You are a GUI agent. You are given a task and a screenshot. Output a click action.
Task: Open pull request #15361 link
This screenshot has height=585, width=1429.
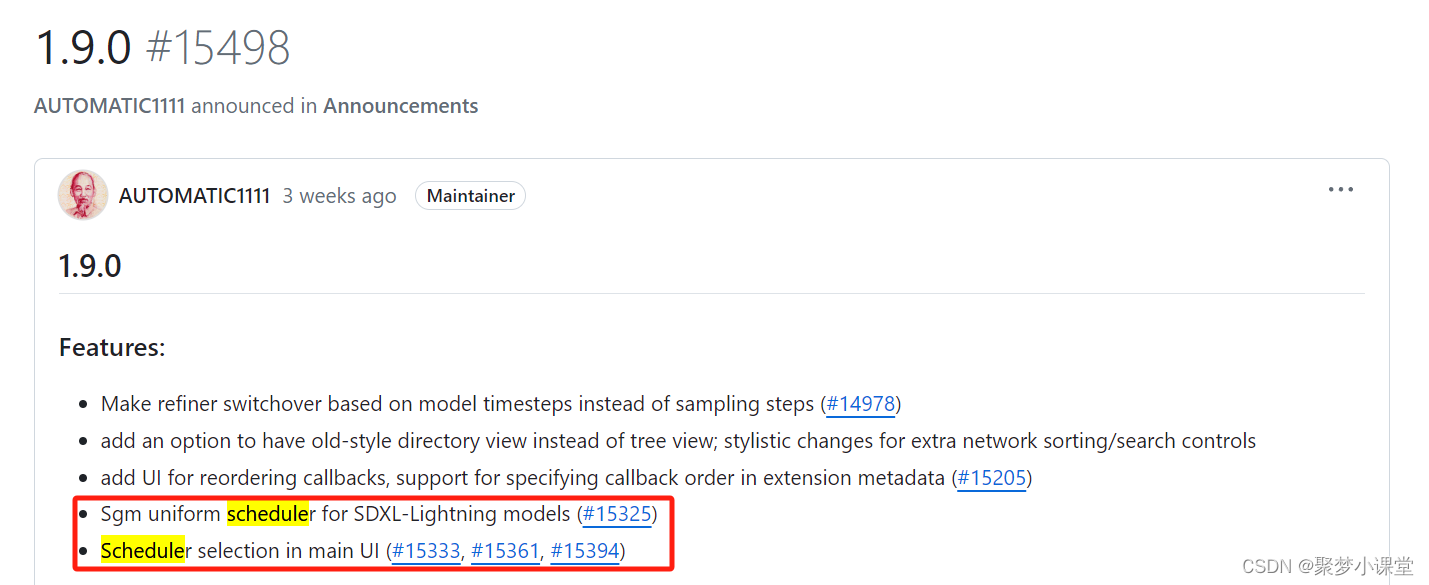(x=506, y=551)
